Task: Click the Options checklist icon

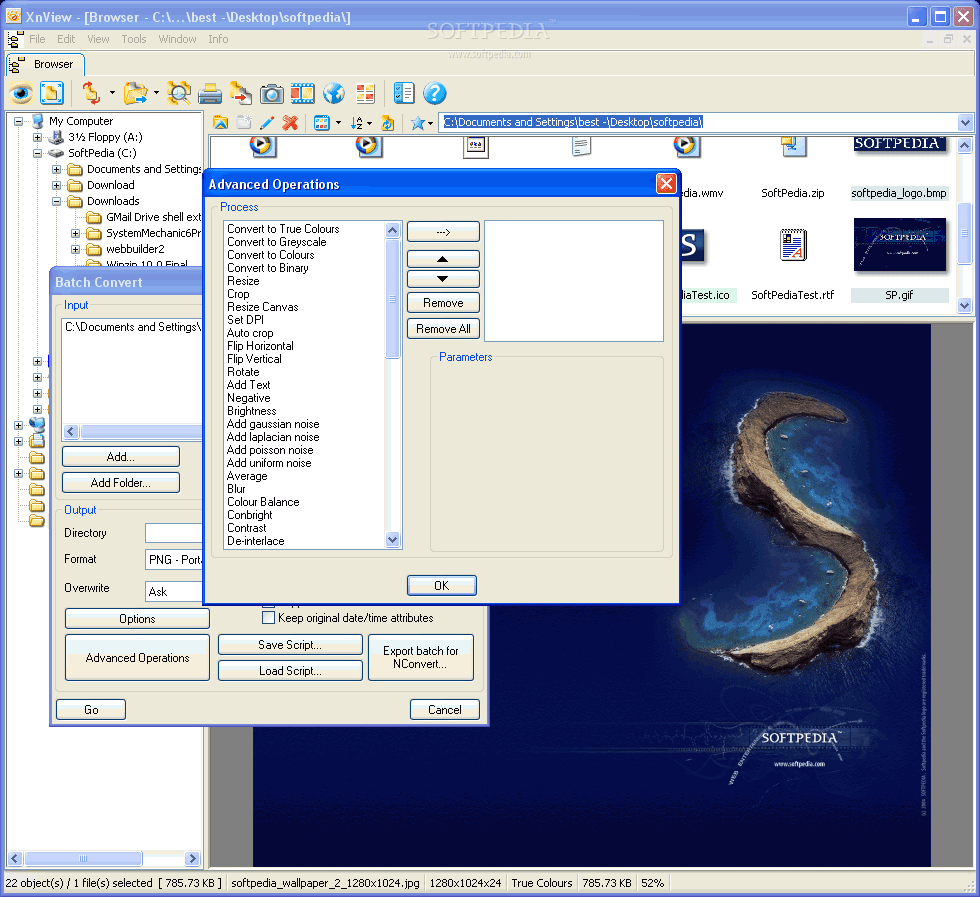Action: click(404, 94)
